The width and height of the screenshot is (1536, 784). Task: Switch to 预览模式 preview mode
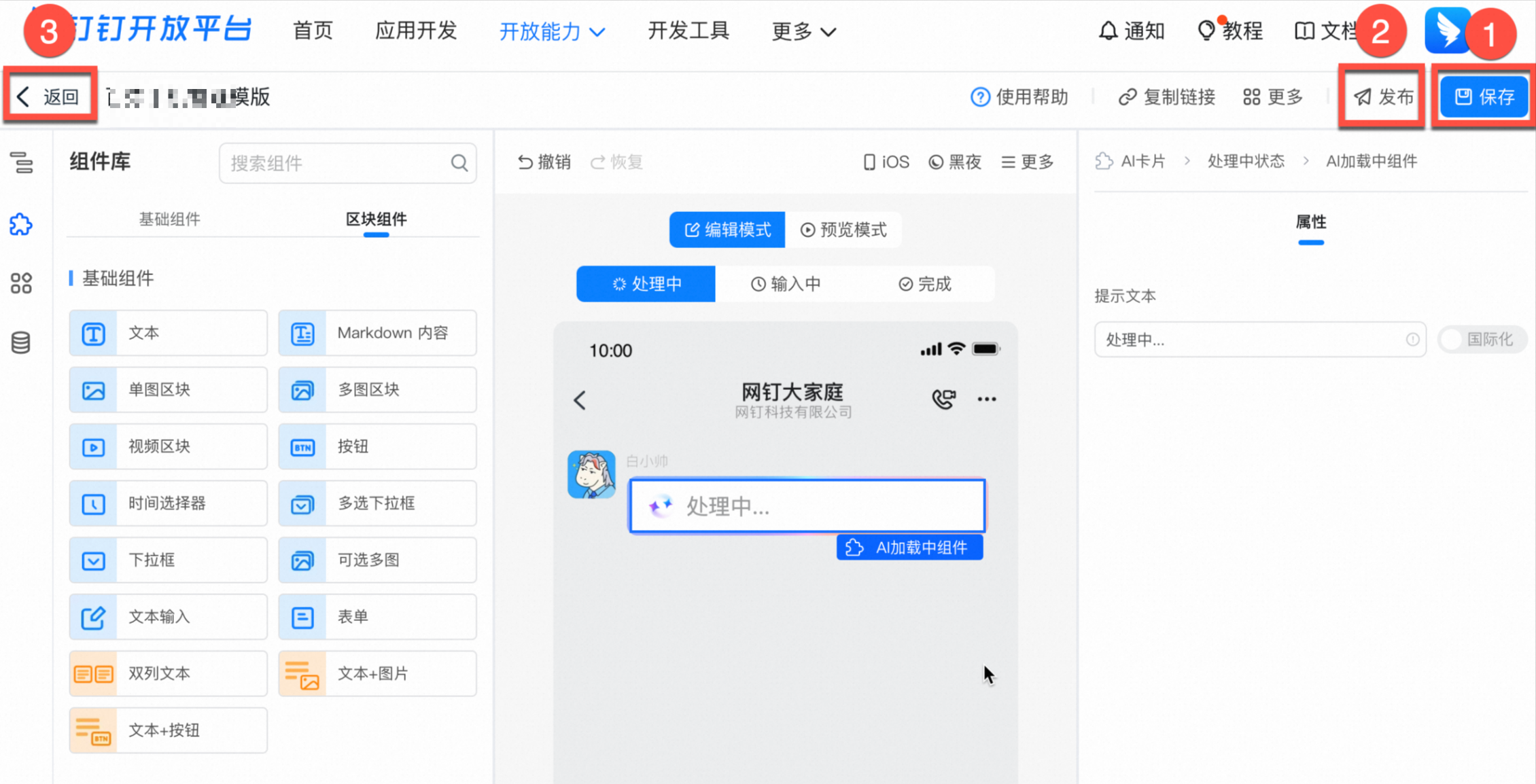[844, 230]
